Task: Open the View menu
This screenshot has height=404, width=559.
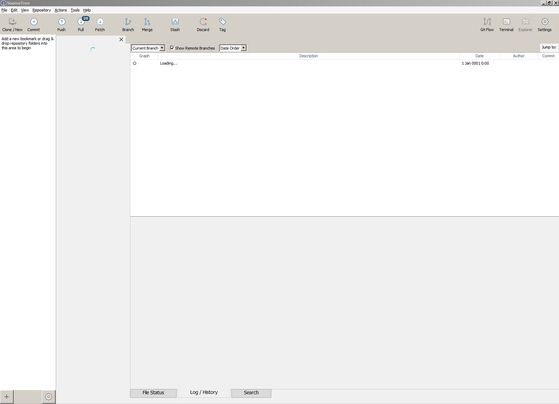Action: point(25,10)
